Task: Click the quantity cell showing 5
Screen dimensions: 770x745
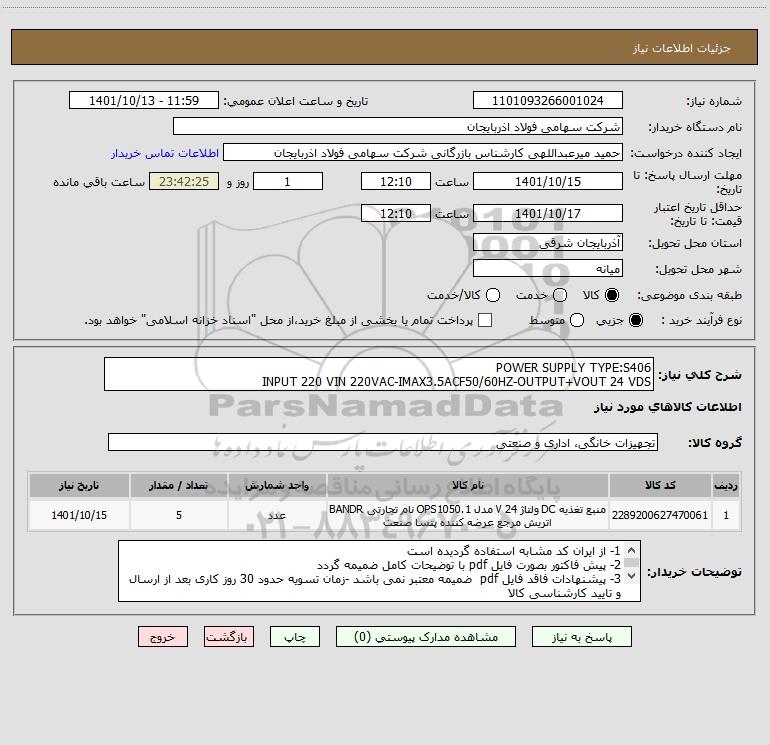Action: pos(179,515)
